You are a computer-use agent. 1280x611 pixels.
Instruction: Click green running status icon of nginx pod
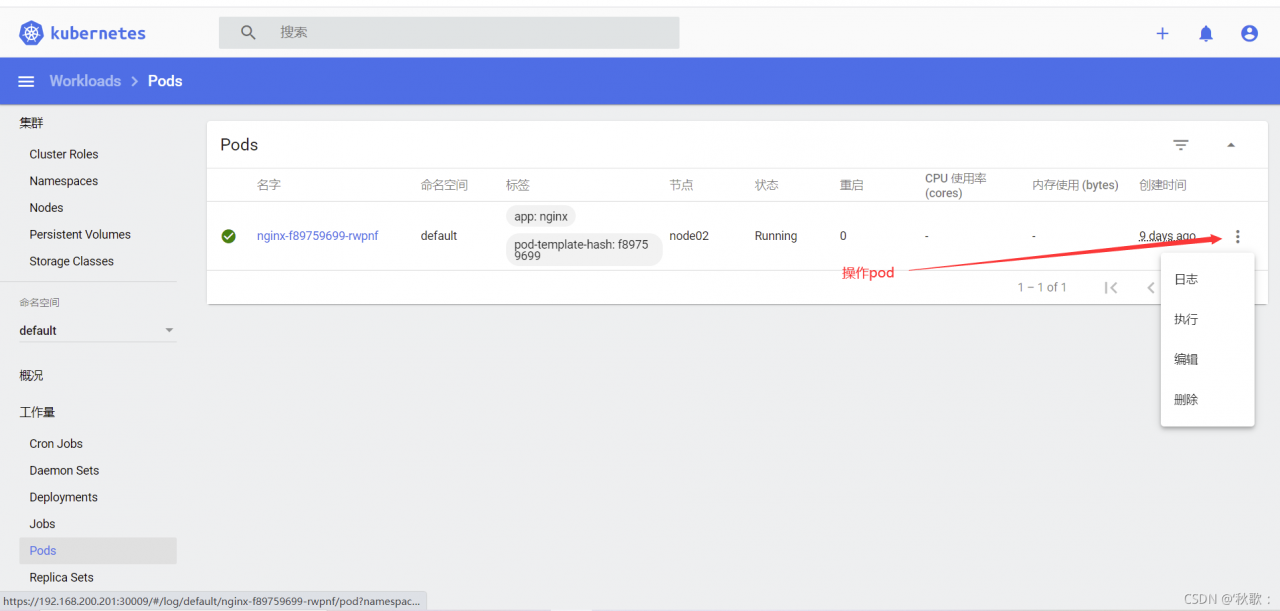[x=228, y=236]
